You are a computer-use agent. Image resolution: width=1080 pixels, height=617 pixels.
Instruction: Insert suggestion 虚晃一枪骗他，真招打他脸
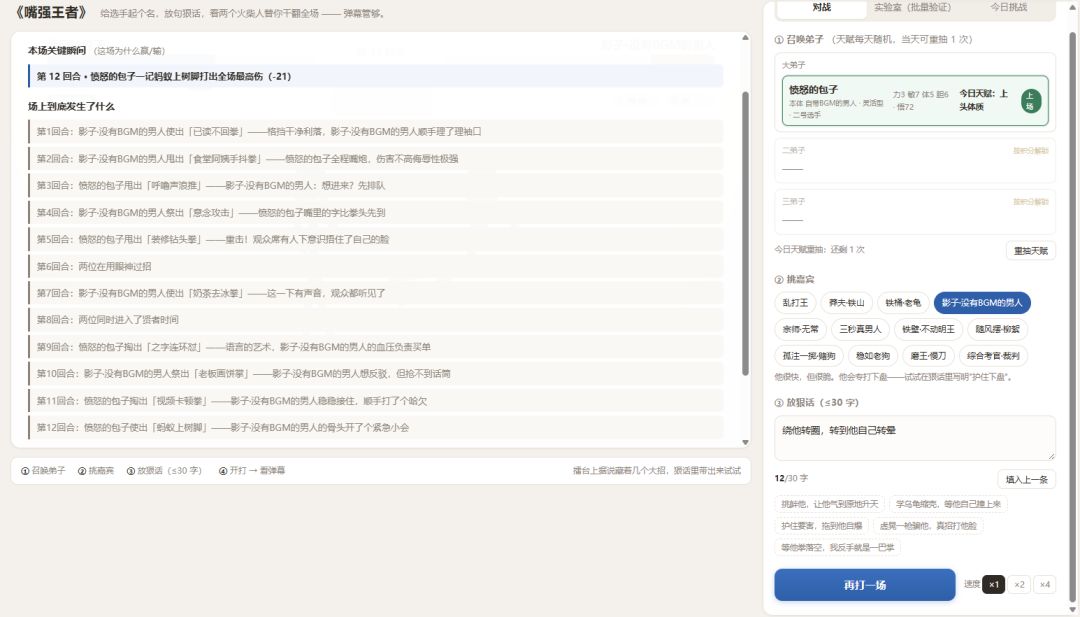(928, 525)
